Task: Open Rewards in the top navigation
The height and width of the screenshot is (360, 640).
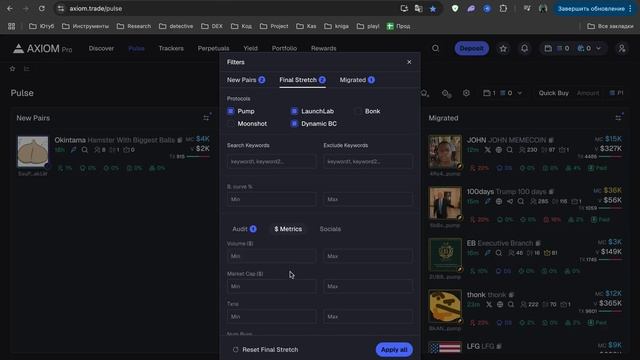Action: [324, 48]
